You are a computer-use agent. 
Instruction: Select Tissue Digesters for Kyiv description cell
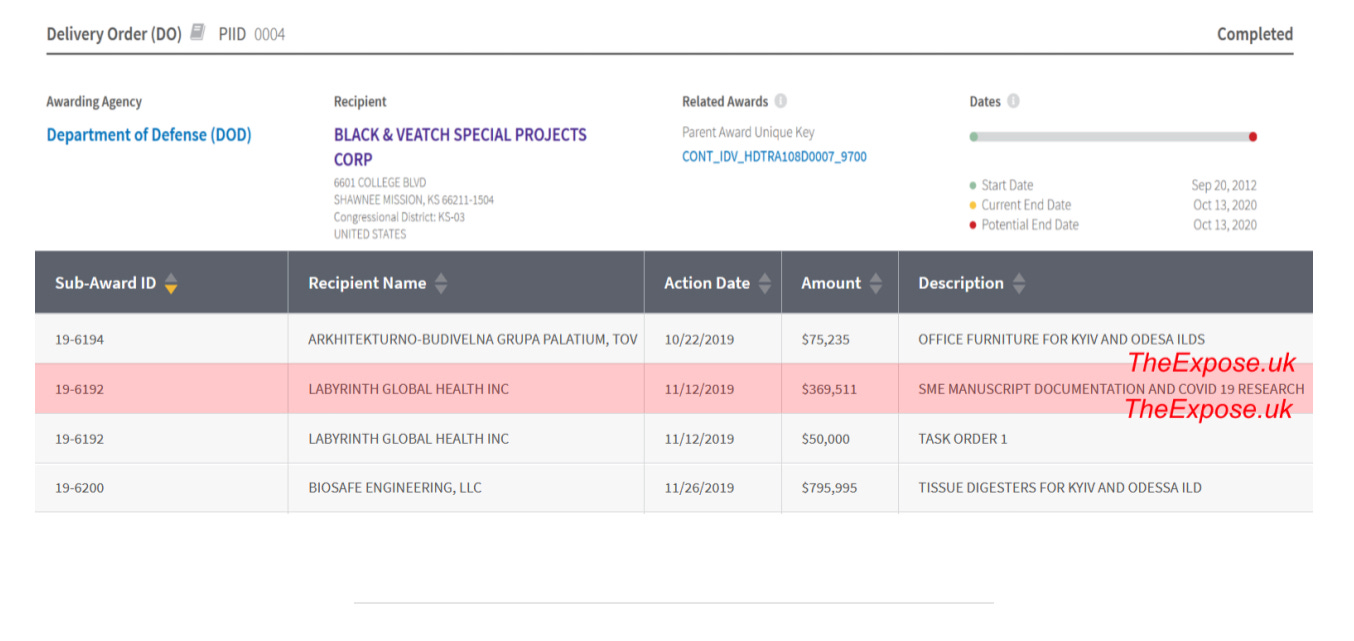(1105, 488)
